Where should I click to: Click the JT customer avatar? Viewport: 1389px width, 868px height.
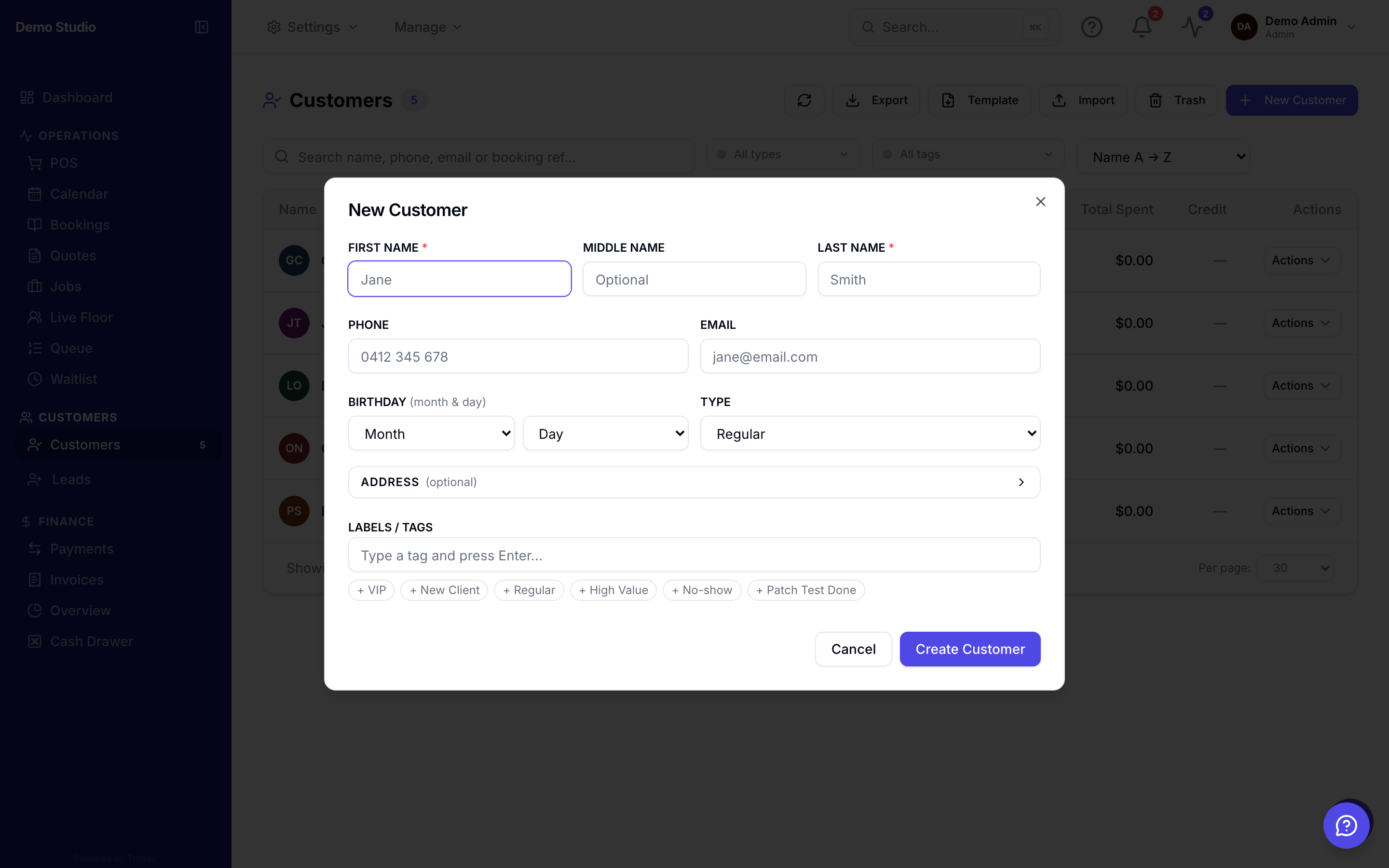pyautogui.click(x=294, y=323)
